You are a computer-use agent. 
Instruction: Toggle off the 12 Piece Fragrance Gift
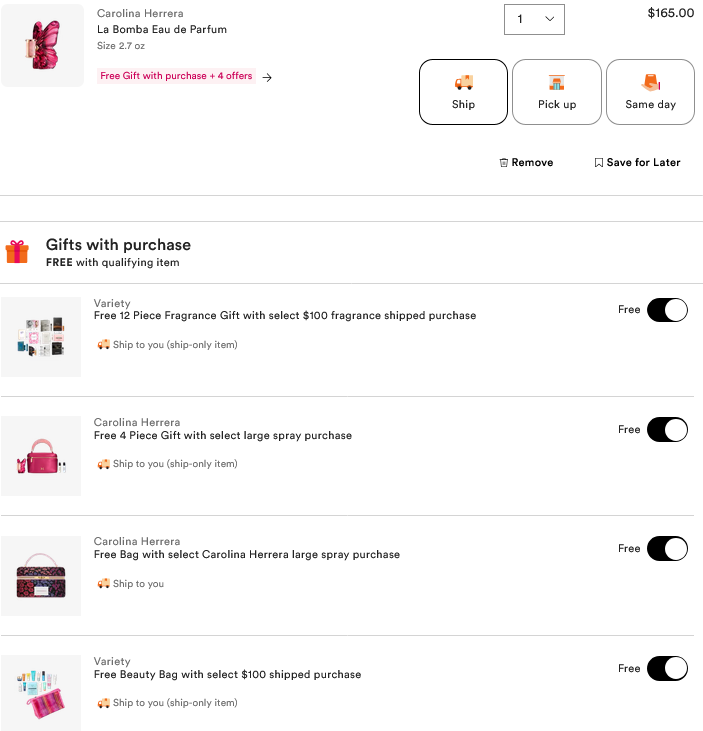(x=667, y=310)
